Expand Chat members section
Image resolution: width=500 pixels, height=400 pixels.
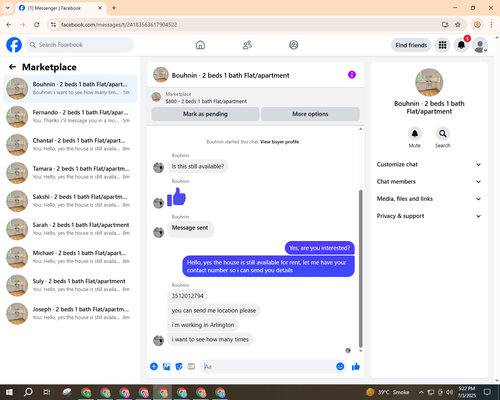pos(429,182)
